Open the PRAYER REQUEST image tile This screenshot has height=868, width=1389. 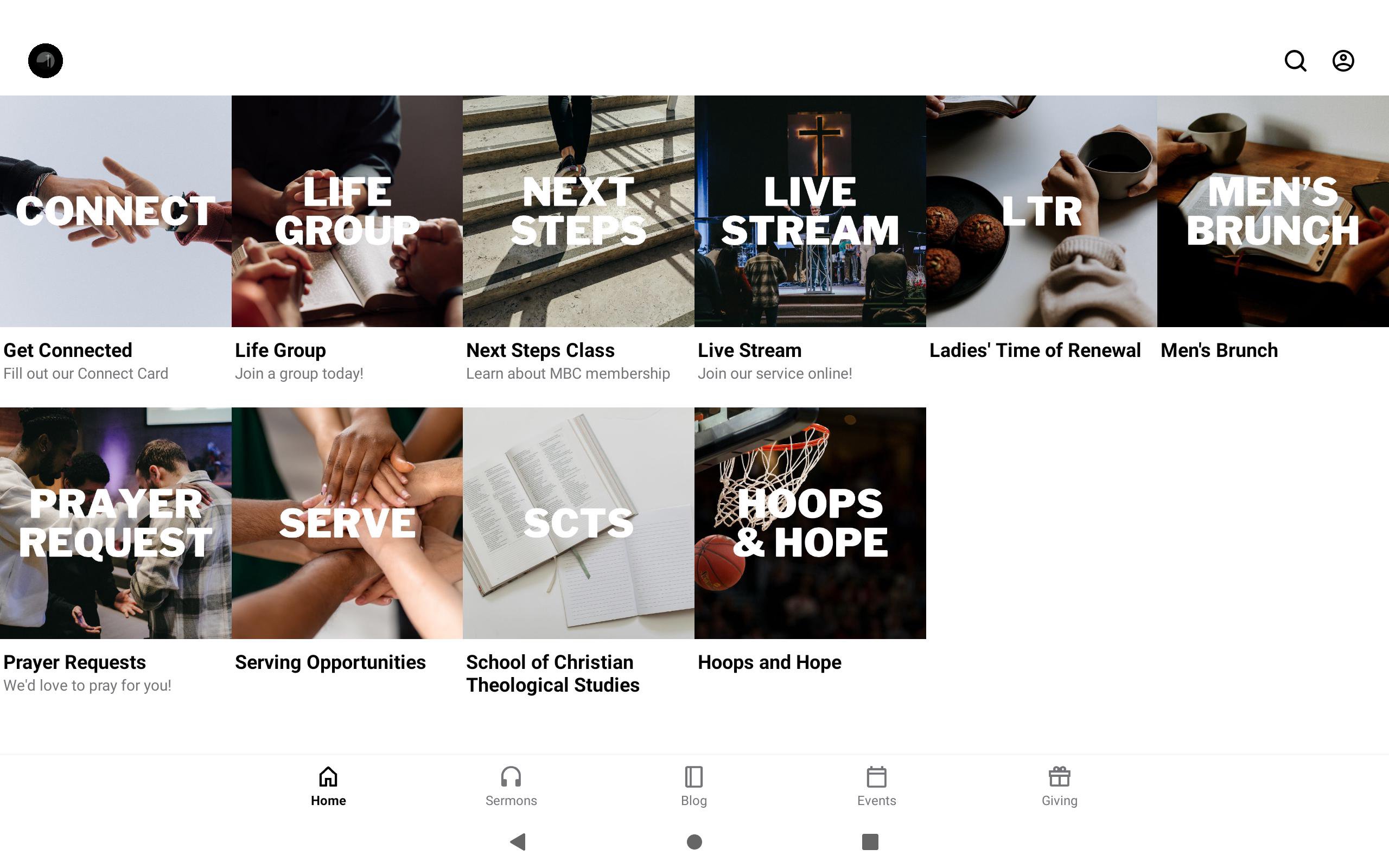tap(116, 523)
